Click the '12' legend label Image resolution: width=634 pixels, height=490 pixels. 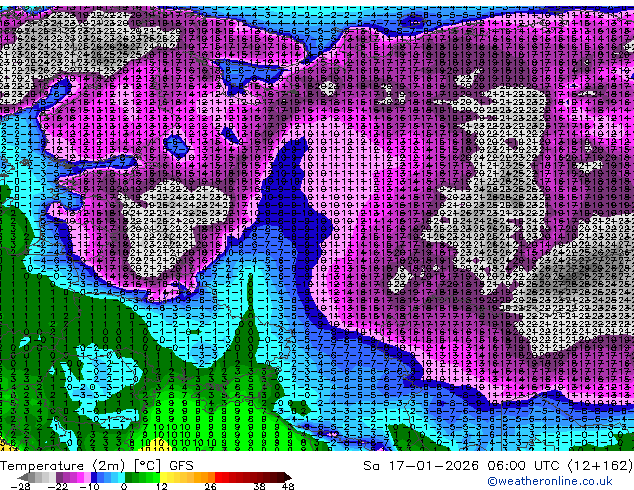(162, 486)
